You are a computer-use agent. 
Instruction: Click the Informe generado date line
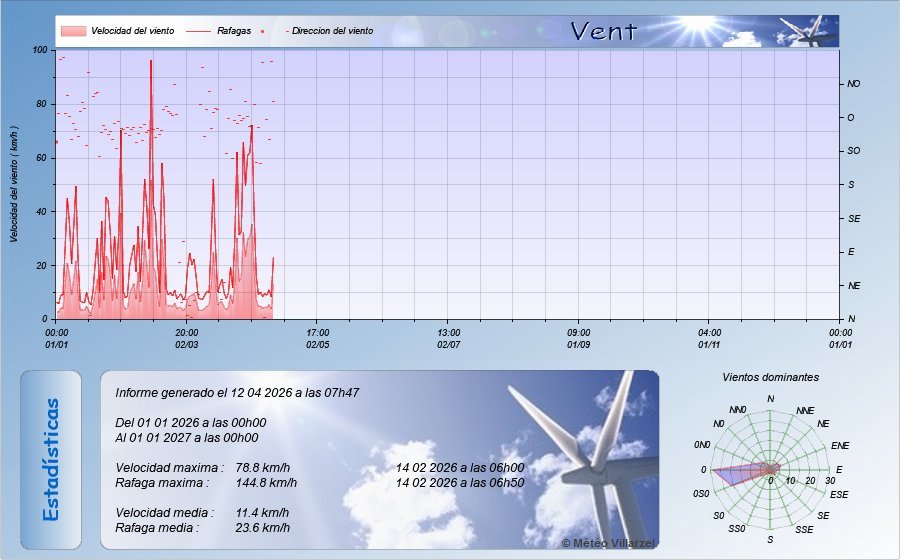point(237,393)
